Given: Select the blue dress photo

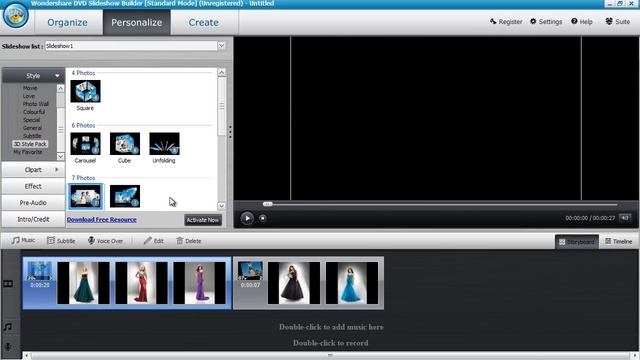Looking at the screenshot, I should click(352, 283).
